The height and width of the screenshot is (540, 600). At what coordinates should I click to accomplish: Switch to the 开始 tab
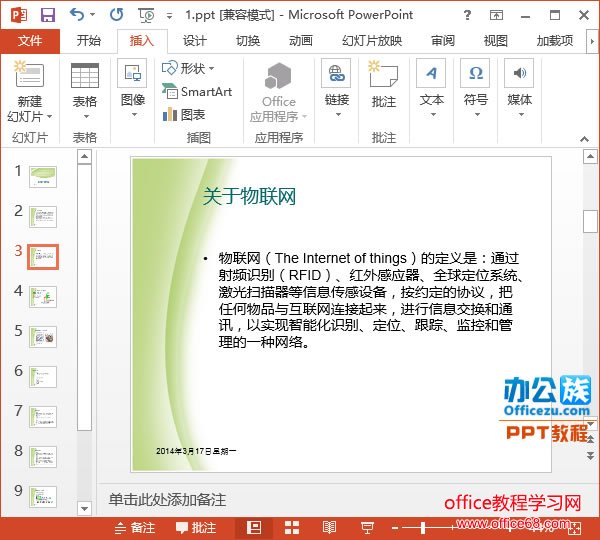pos(88,41)
